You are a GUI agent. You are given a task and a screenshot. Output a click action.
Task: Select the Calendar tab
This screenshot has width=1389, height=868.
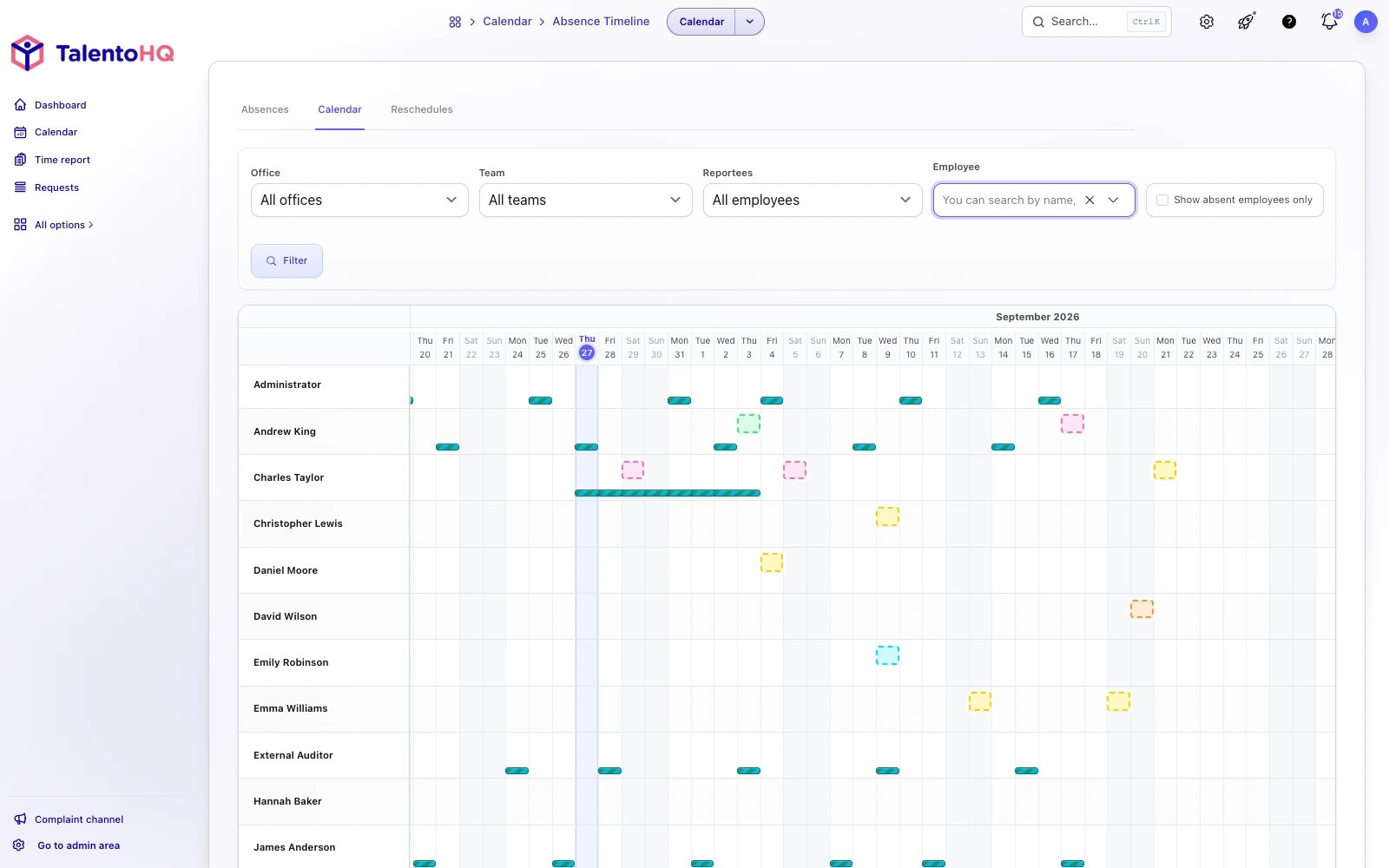pos(339,109)
